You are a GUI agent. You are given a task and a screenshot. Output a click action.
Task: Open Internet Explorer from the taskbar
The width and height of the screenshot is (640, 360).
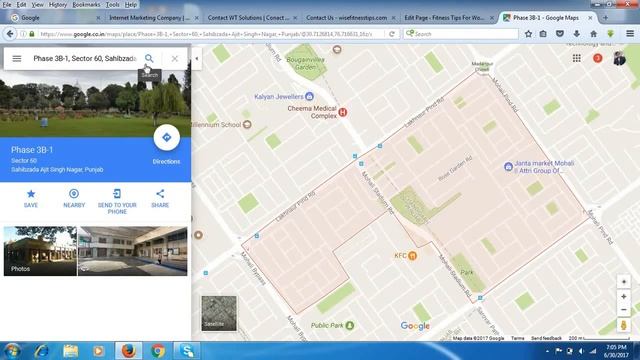pos(42,351)
